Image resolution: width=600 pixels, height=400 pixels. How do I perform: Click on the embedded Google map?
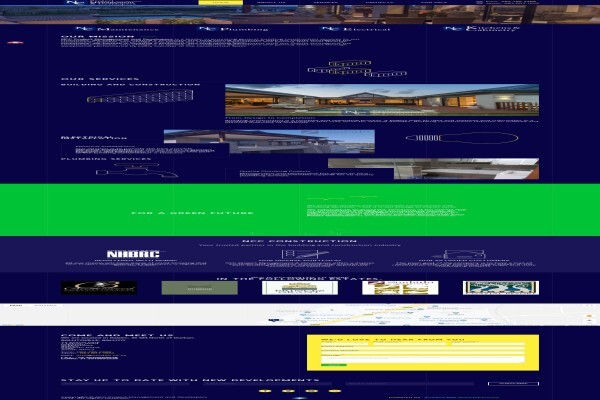tap(300, 315)
